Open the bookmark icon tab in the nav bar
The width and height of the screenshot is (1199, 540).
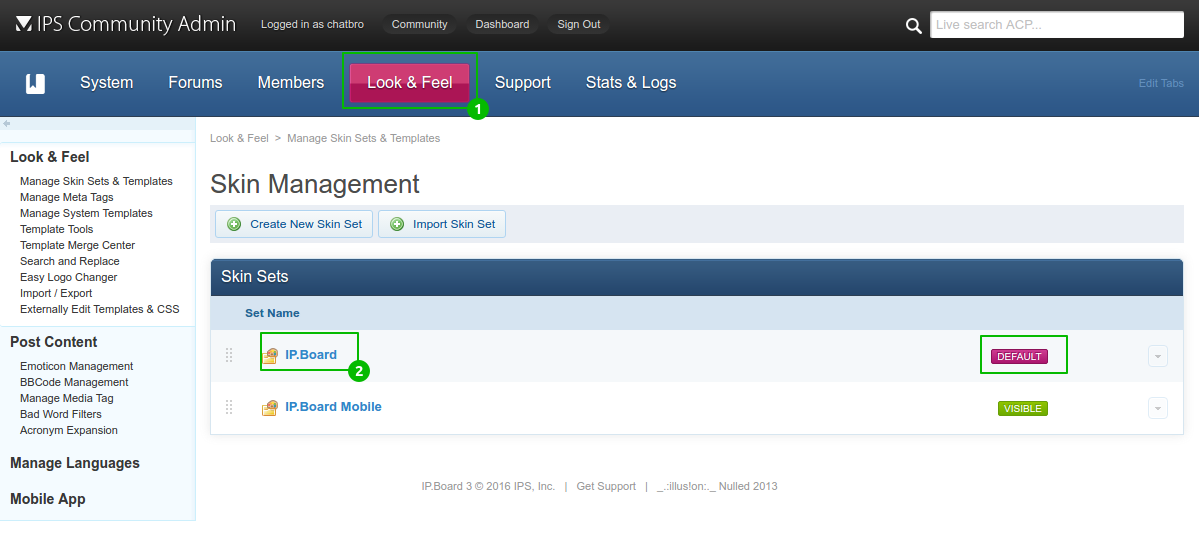pos(35,83)
